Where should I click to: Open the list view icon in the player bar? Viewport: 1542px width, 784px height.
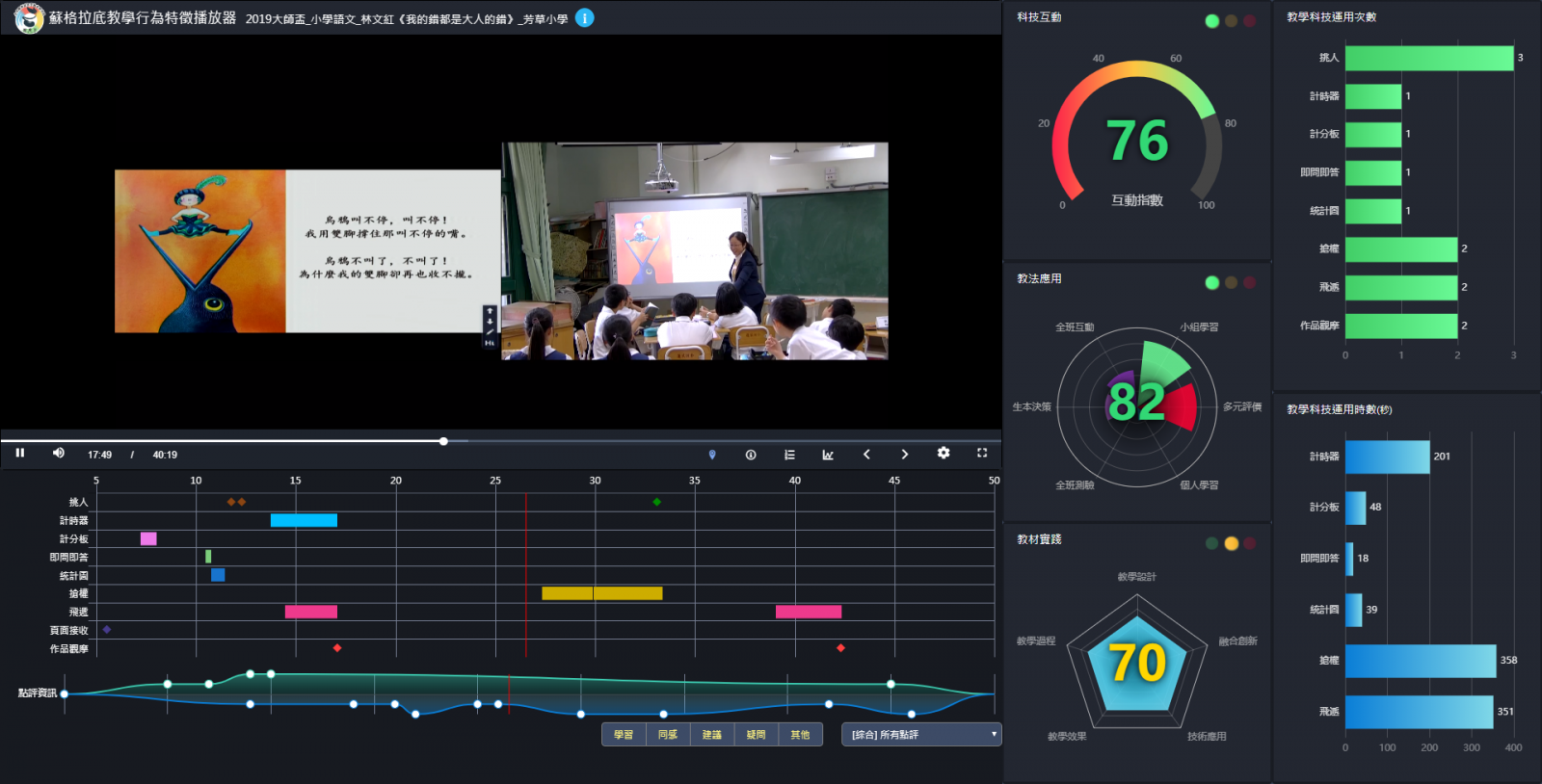(789, 455)
